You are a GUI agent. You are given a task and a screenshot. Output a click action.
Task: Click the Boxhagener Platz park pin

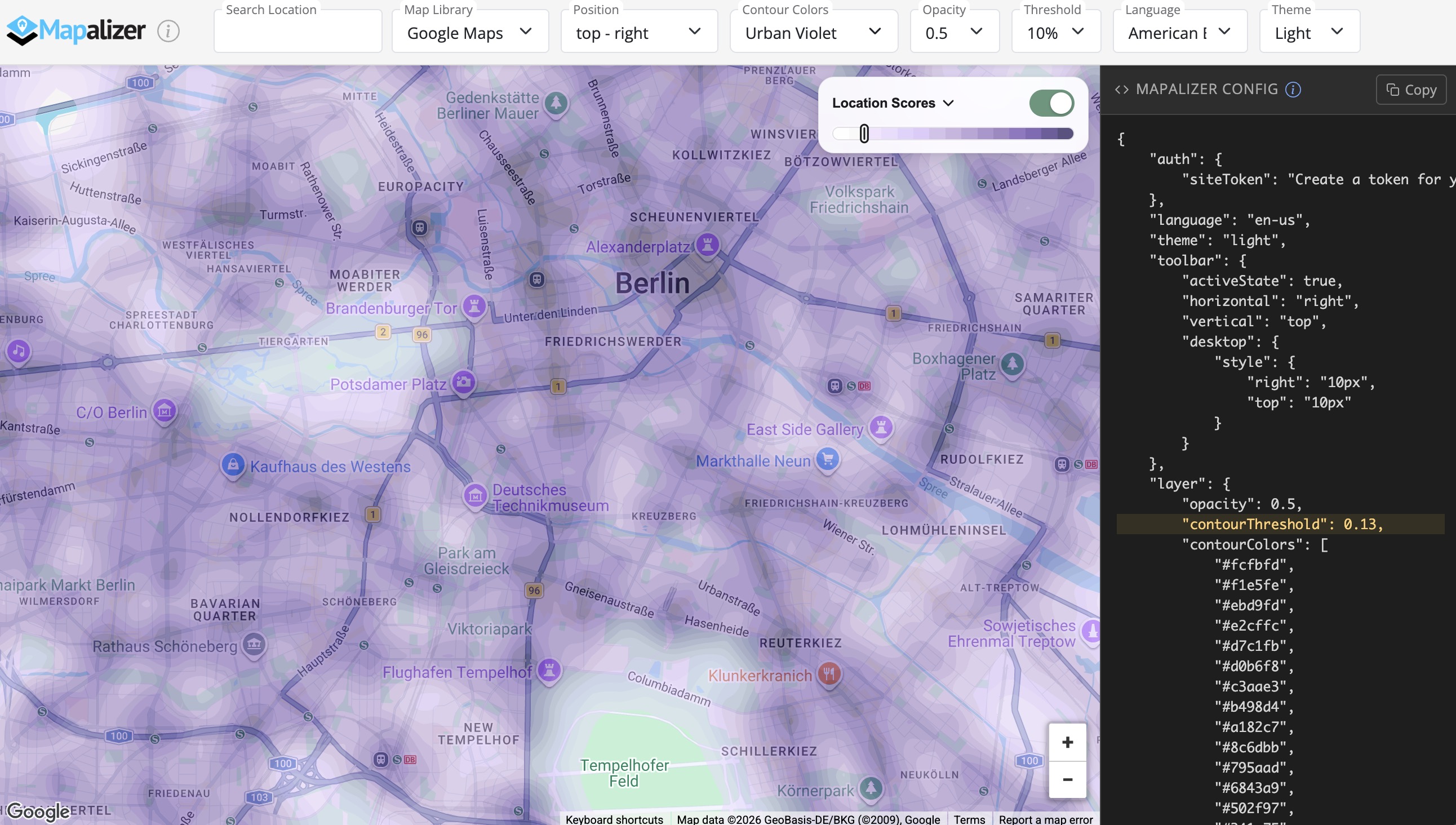coord(1013,365)
